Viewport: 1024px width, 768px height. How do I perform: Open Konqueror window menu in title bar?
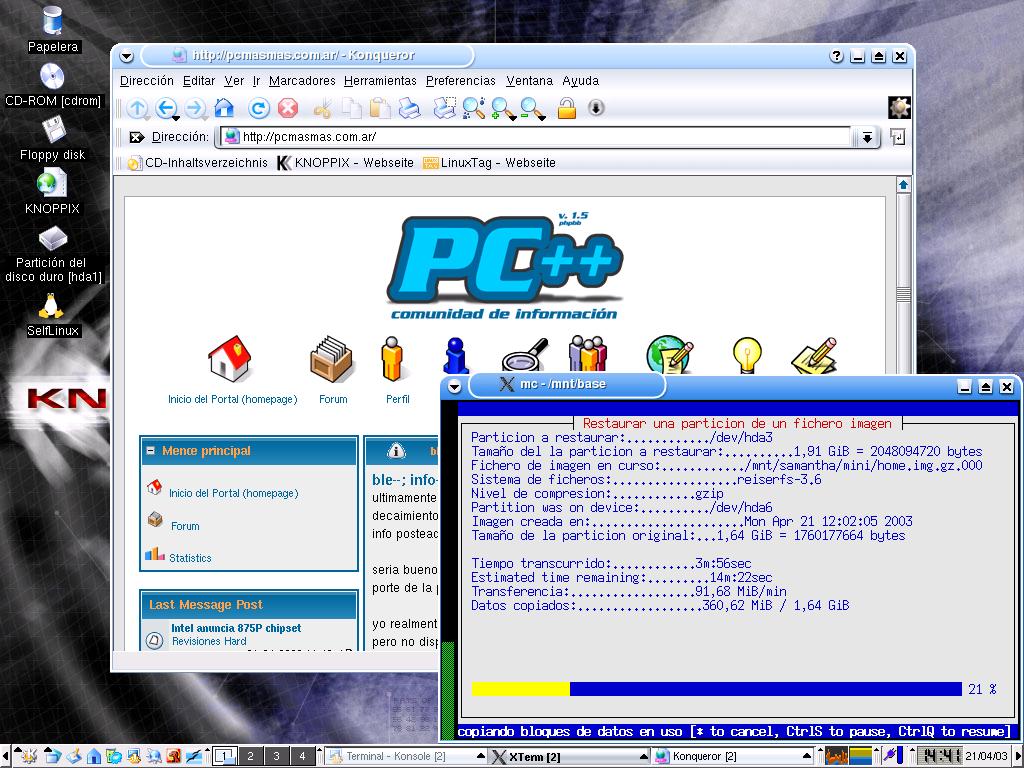(127, 57)
